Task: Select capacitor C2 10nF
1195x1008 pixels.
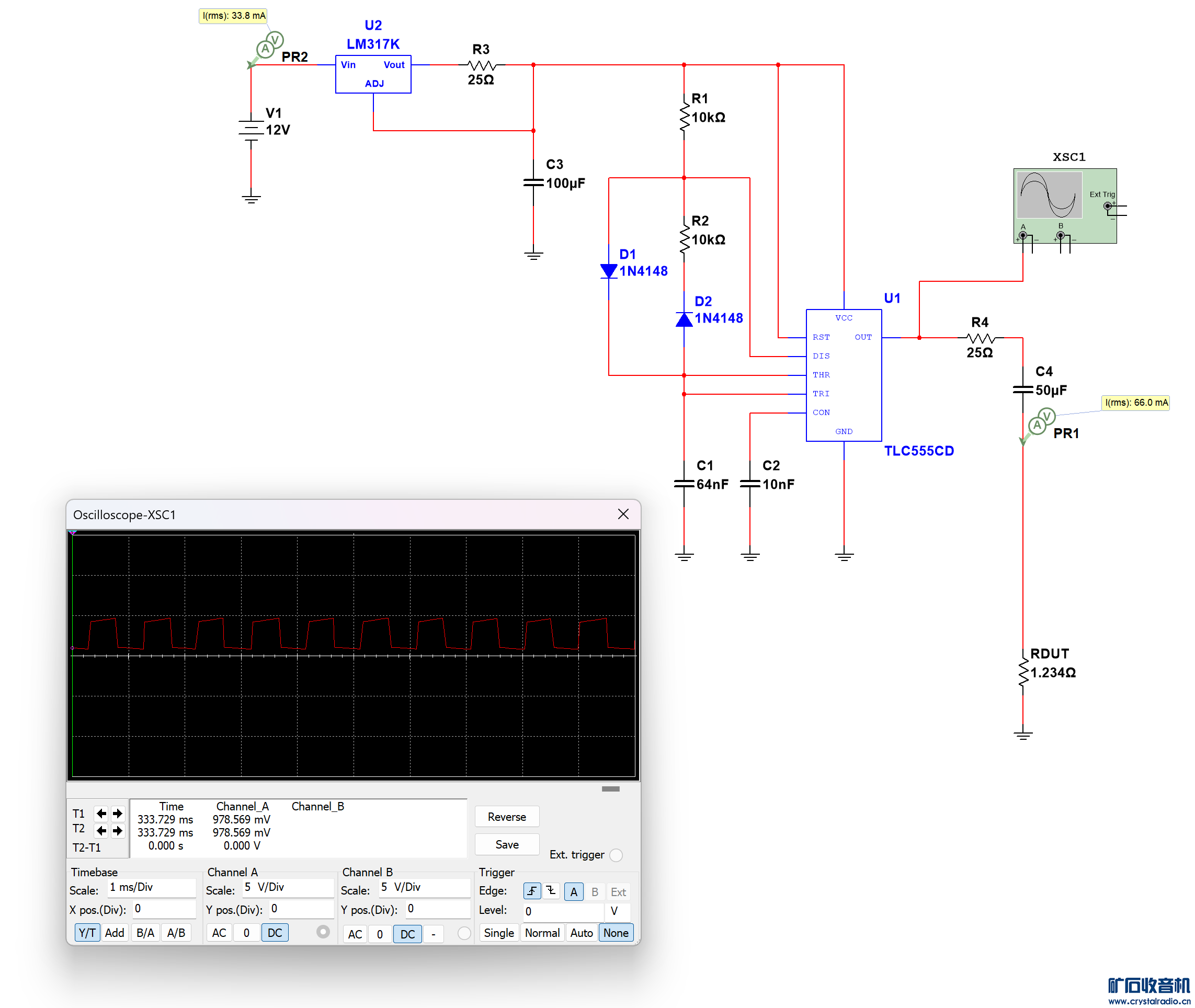Action: point(750,484)
